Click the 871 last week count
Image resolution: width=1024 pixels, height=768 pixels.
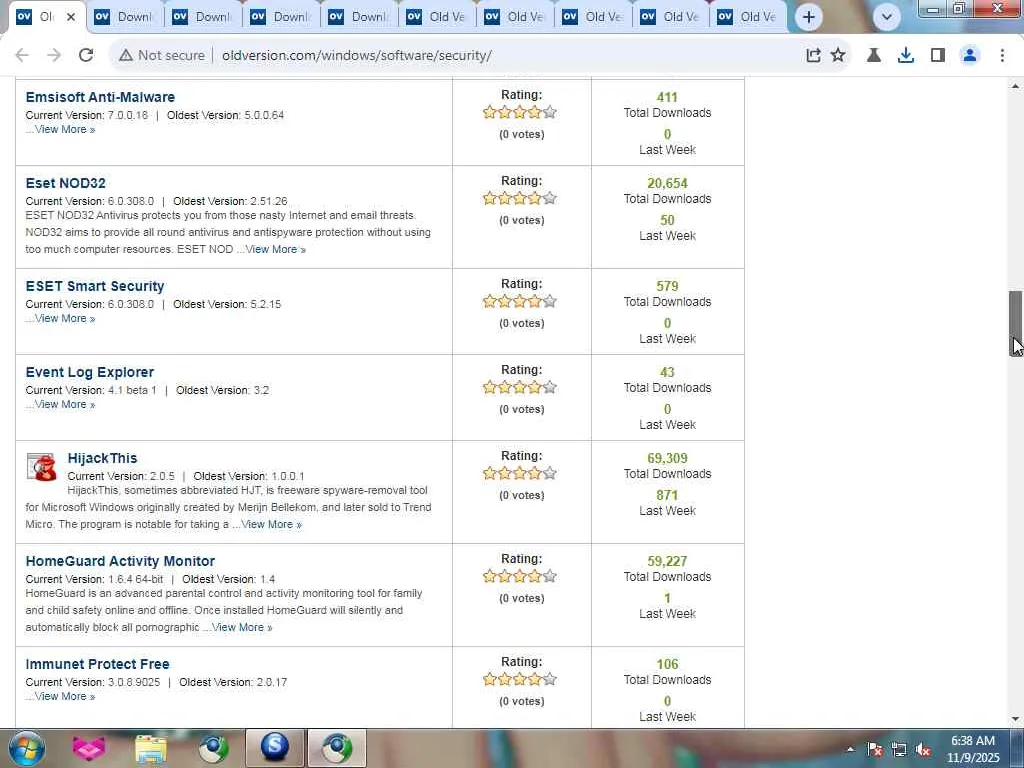(x=667, y=496)
